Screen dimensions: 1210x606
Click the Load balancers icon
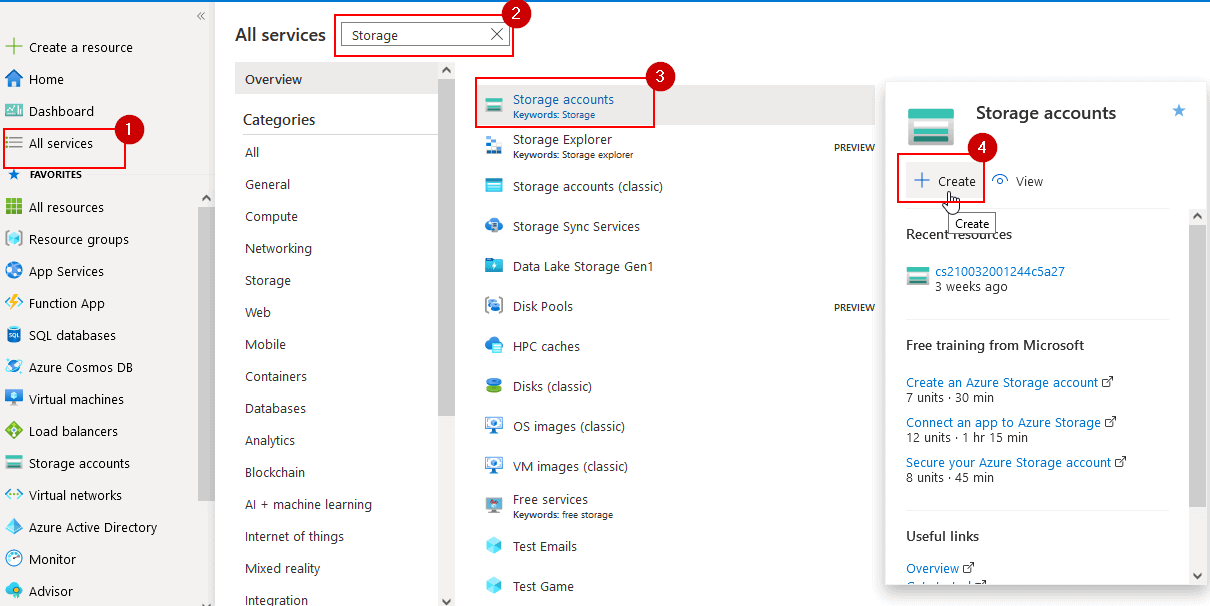coord(14,431)
